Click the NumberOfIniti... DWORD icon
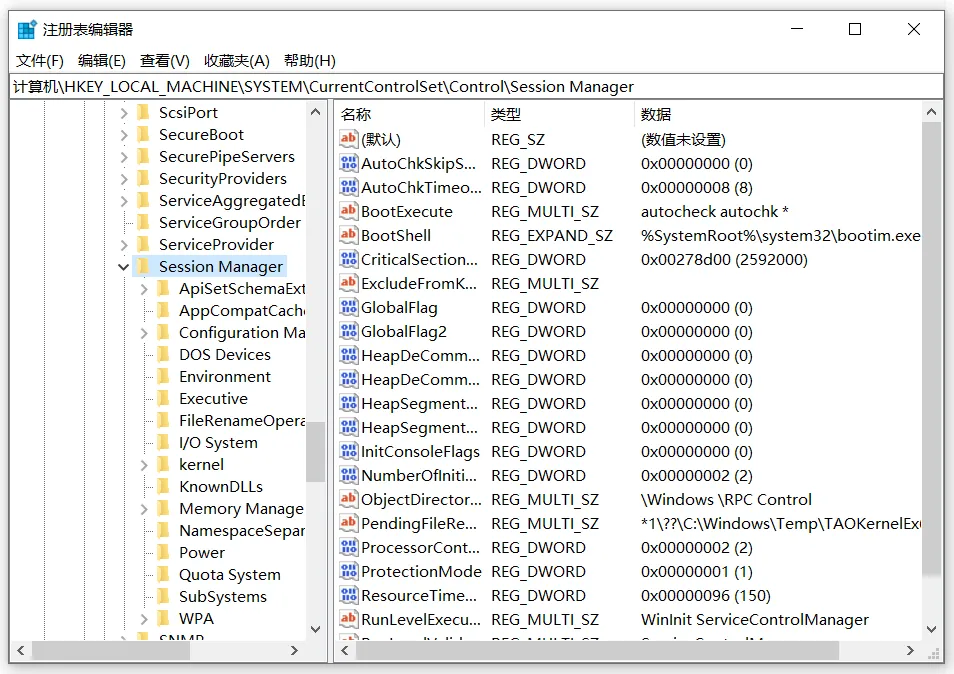The width and height of the screenshot is (954, 674). (x=349, y=475)
